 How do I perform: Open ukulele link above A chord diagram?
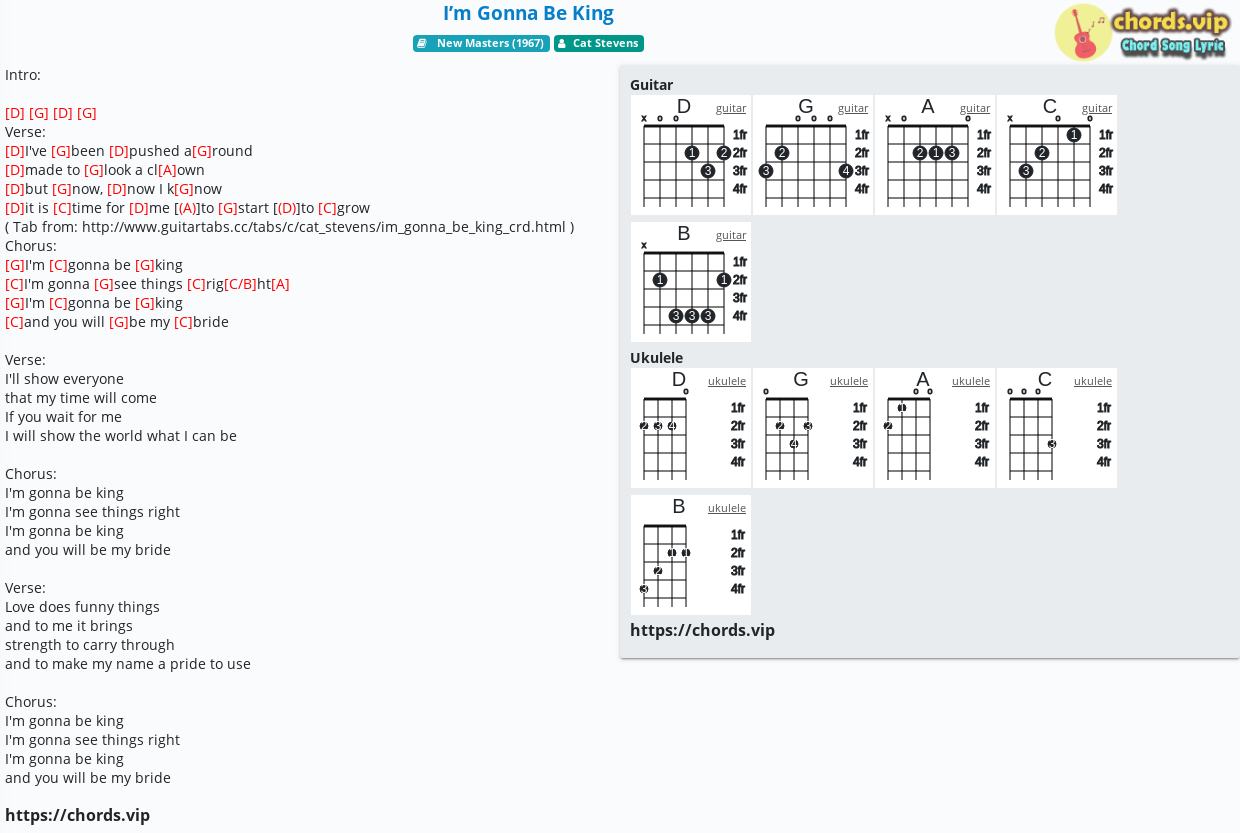click(x=971, y=381)
